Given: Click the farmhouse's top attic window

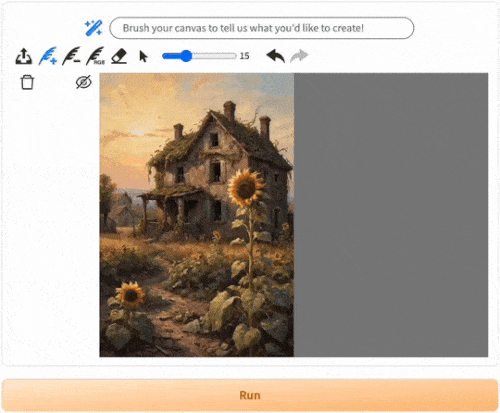Looking at the screenshot, I should point(214,140).
